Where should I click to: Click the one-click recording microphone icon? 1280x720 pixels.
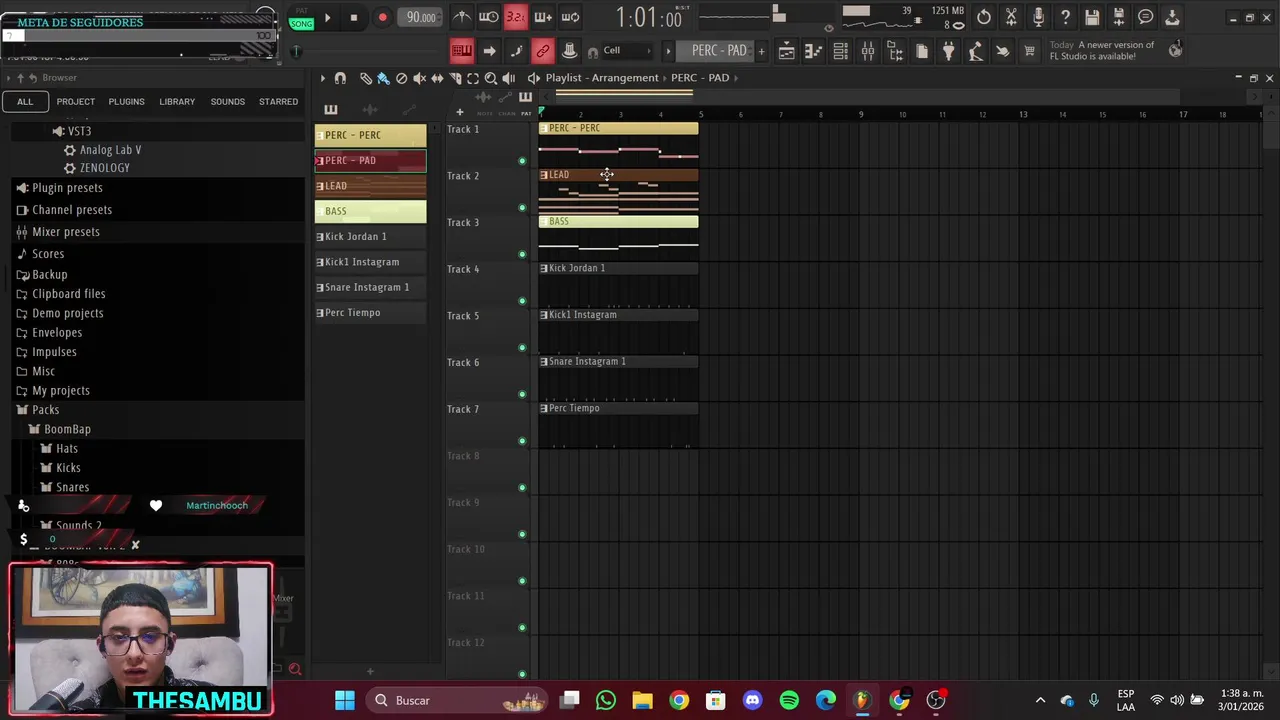(1038, 17)
